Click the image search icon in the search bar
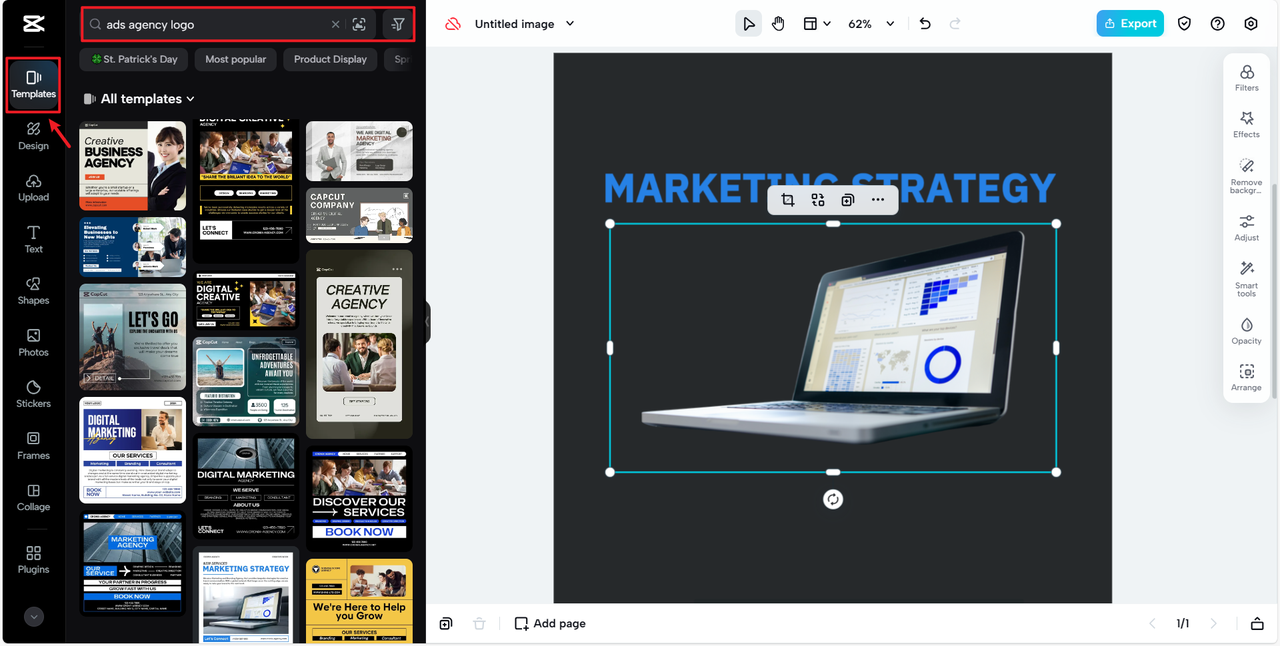This screenshot has width=1280, height=646. (x=360, y=24)
